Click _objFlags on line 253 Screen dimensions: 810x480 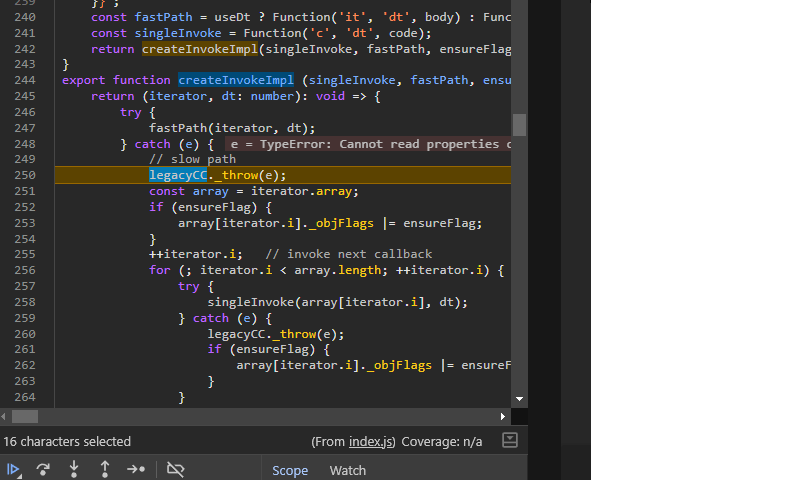[341, 223]
